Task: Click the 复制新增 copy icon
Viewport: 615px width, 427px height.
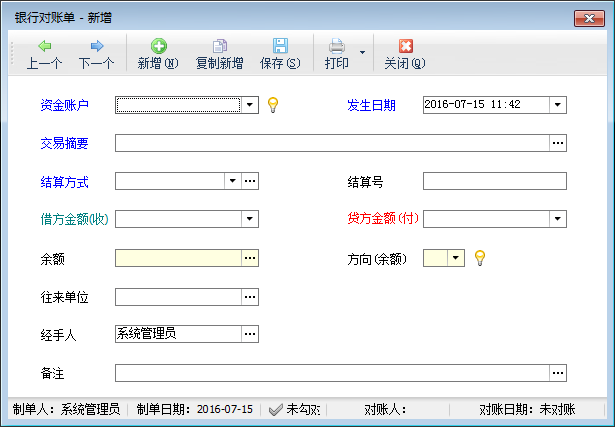Action: point(219,46)
